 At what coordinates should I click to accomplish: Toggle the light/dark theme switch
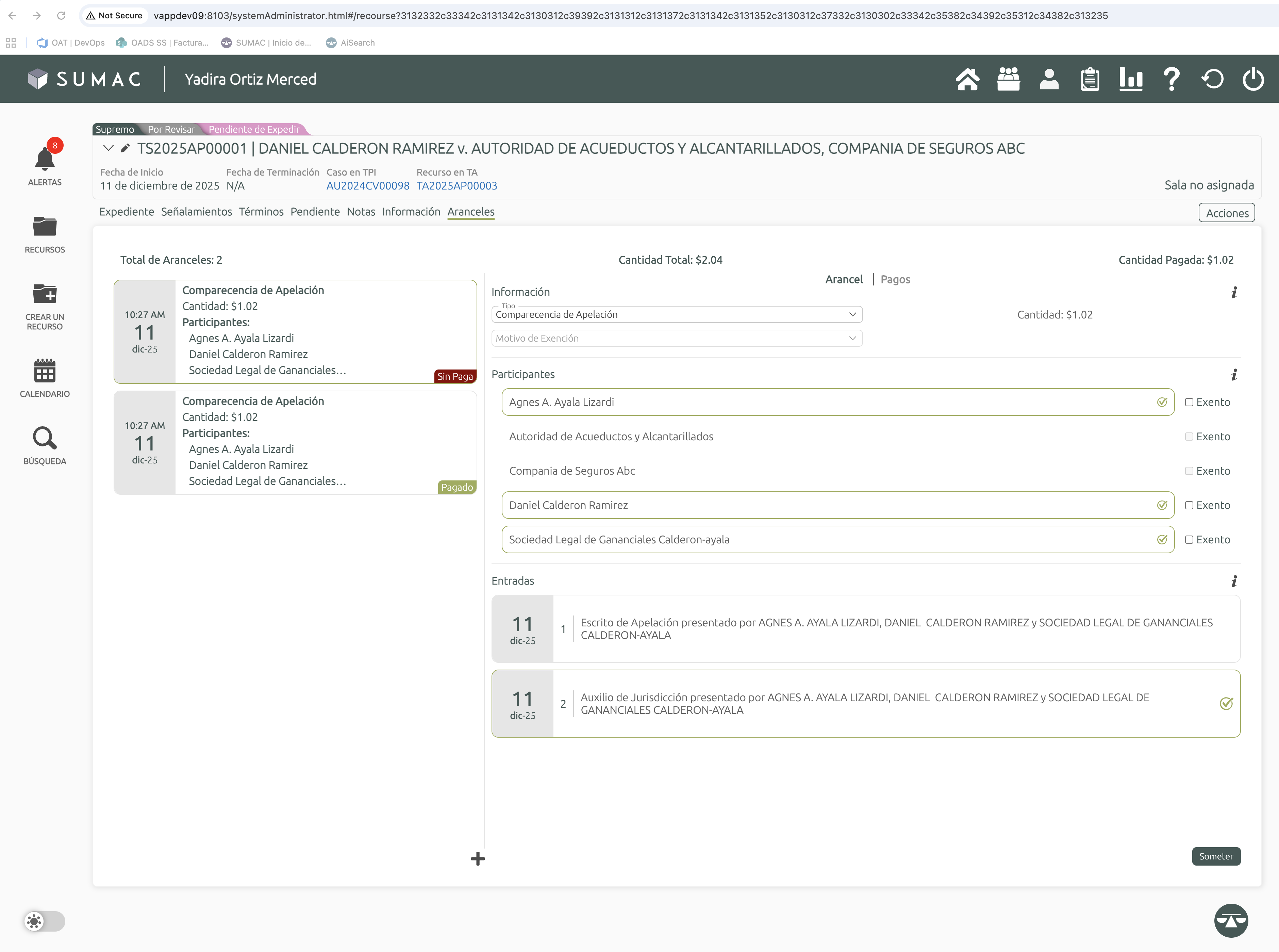click(x=45, y=921)
